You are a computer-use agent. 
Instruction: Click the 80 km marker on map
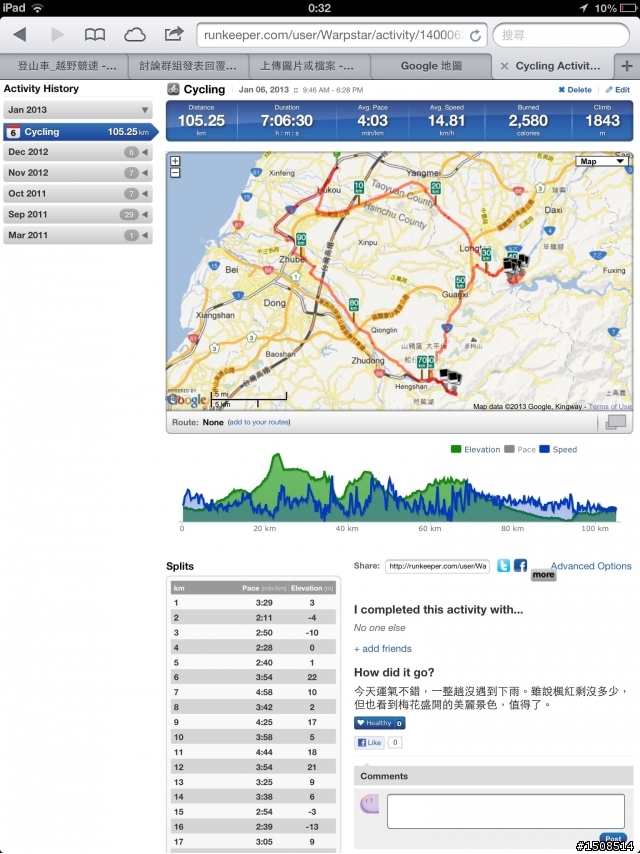(354, 304)
